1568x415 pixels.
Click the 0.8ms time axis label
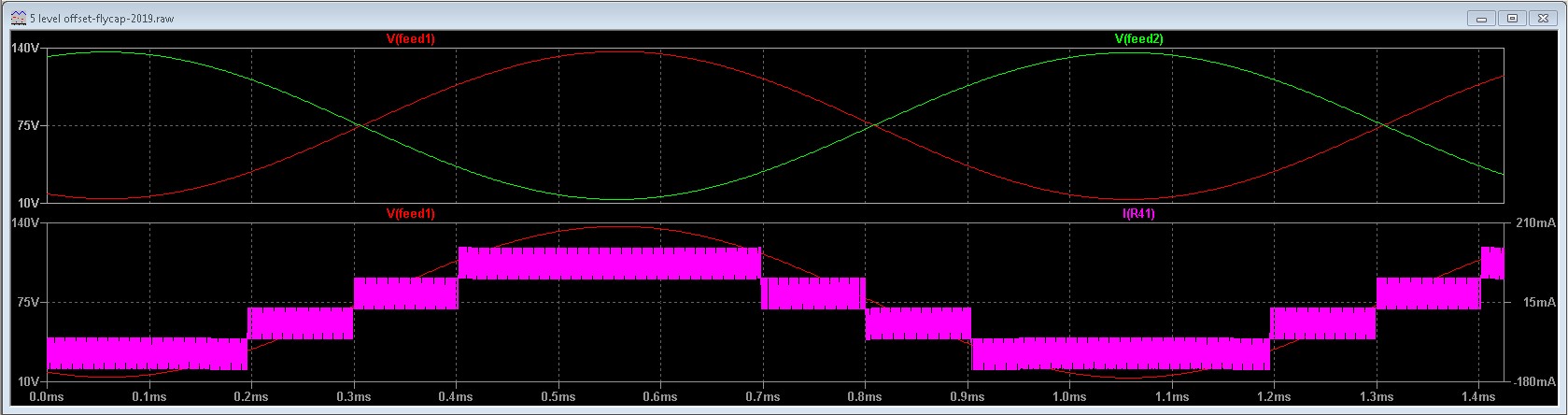click(865, 397)
